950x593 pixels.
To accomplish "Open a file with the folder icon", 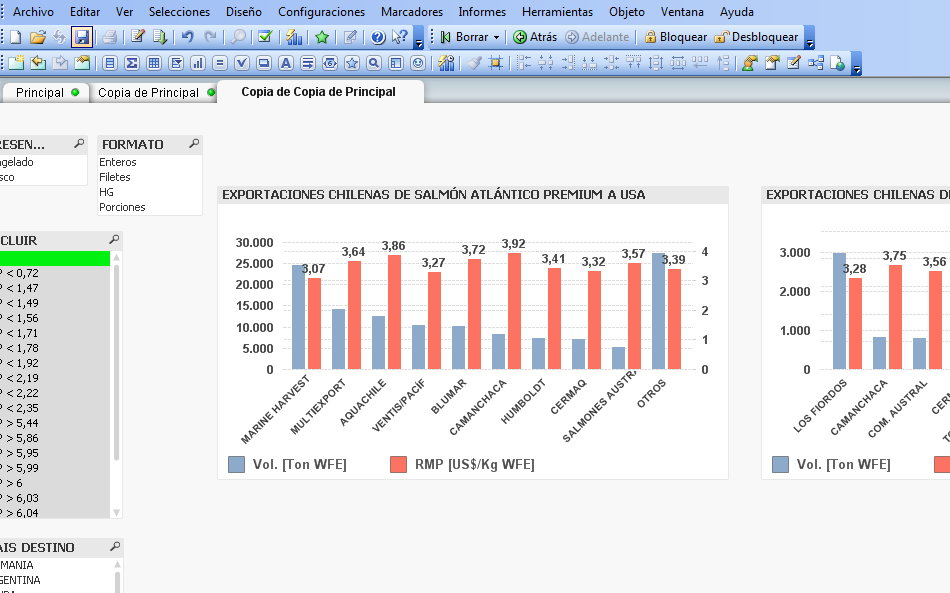I will pos(38,37).
